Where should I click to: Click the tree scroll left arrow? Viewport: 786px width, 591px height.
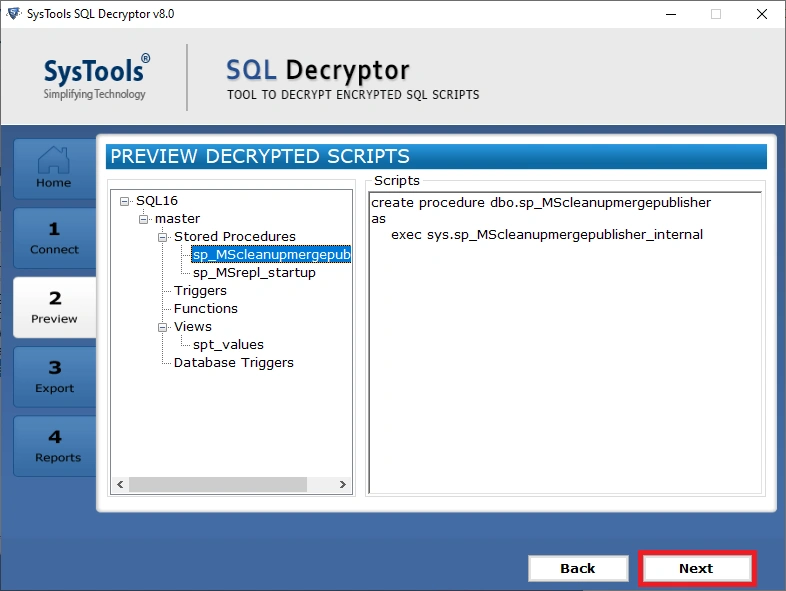[120, 484]
